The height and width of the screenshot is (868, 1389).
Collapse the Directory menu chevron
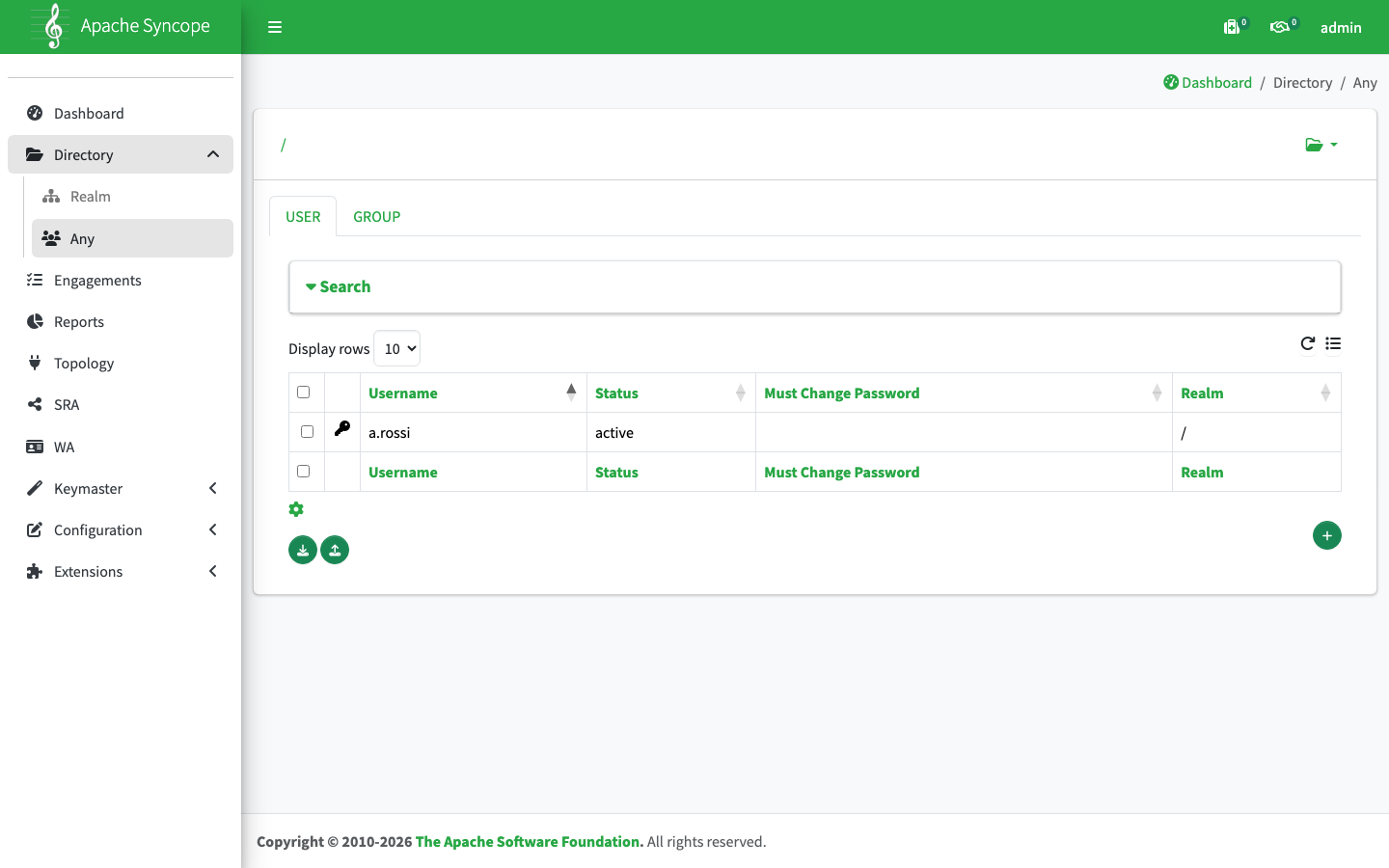click(213, 154)
